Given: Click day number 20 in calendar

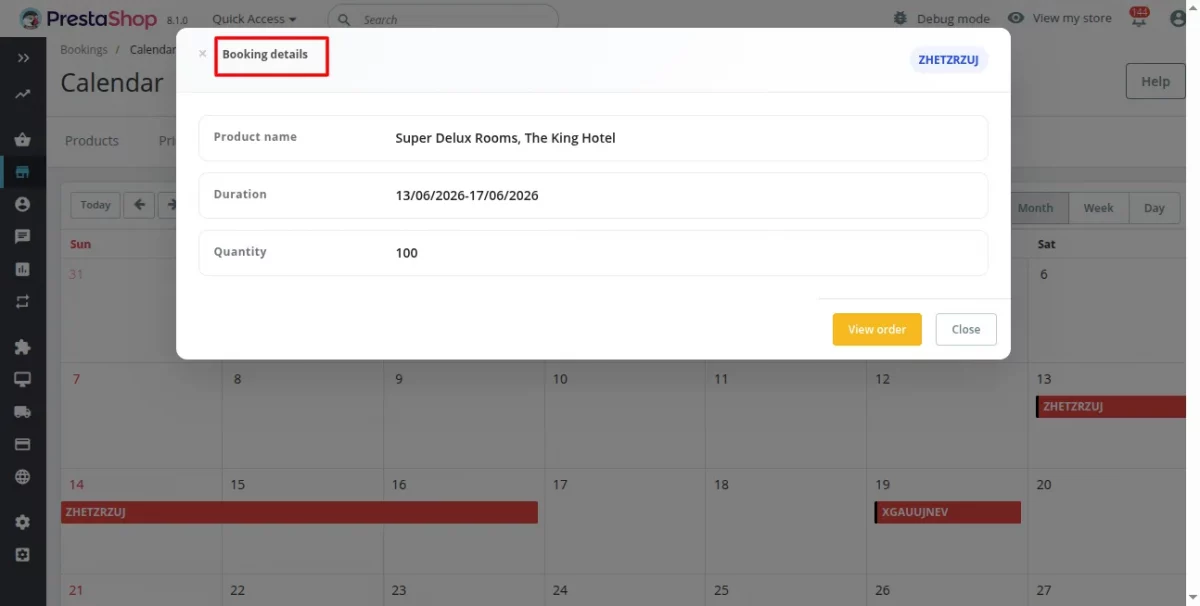Looking at the screenshot, I should 1044,485.
